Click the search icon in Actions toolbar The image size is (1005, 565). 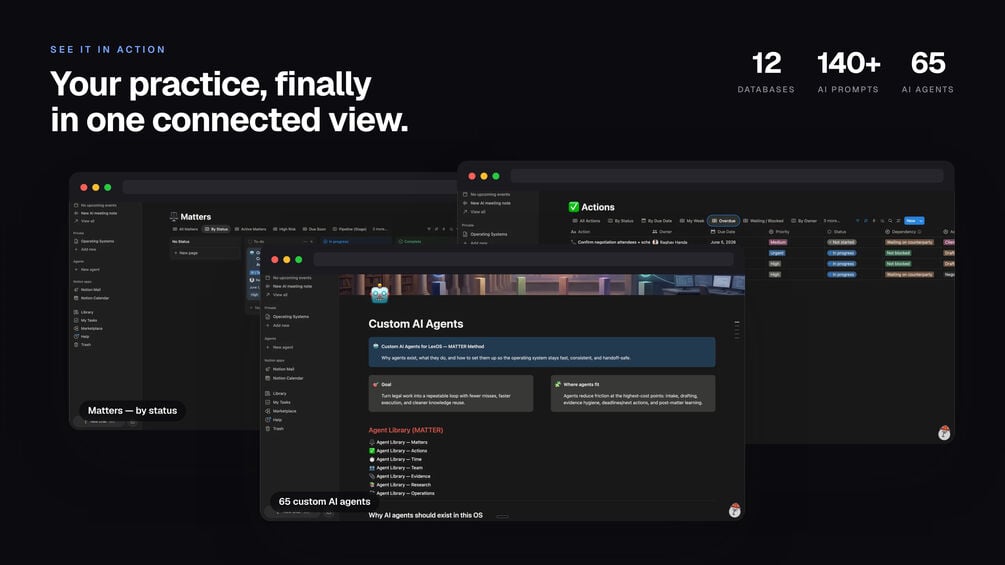(890, 221)
